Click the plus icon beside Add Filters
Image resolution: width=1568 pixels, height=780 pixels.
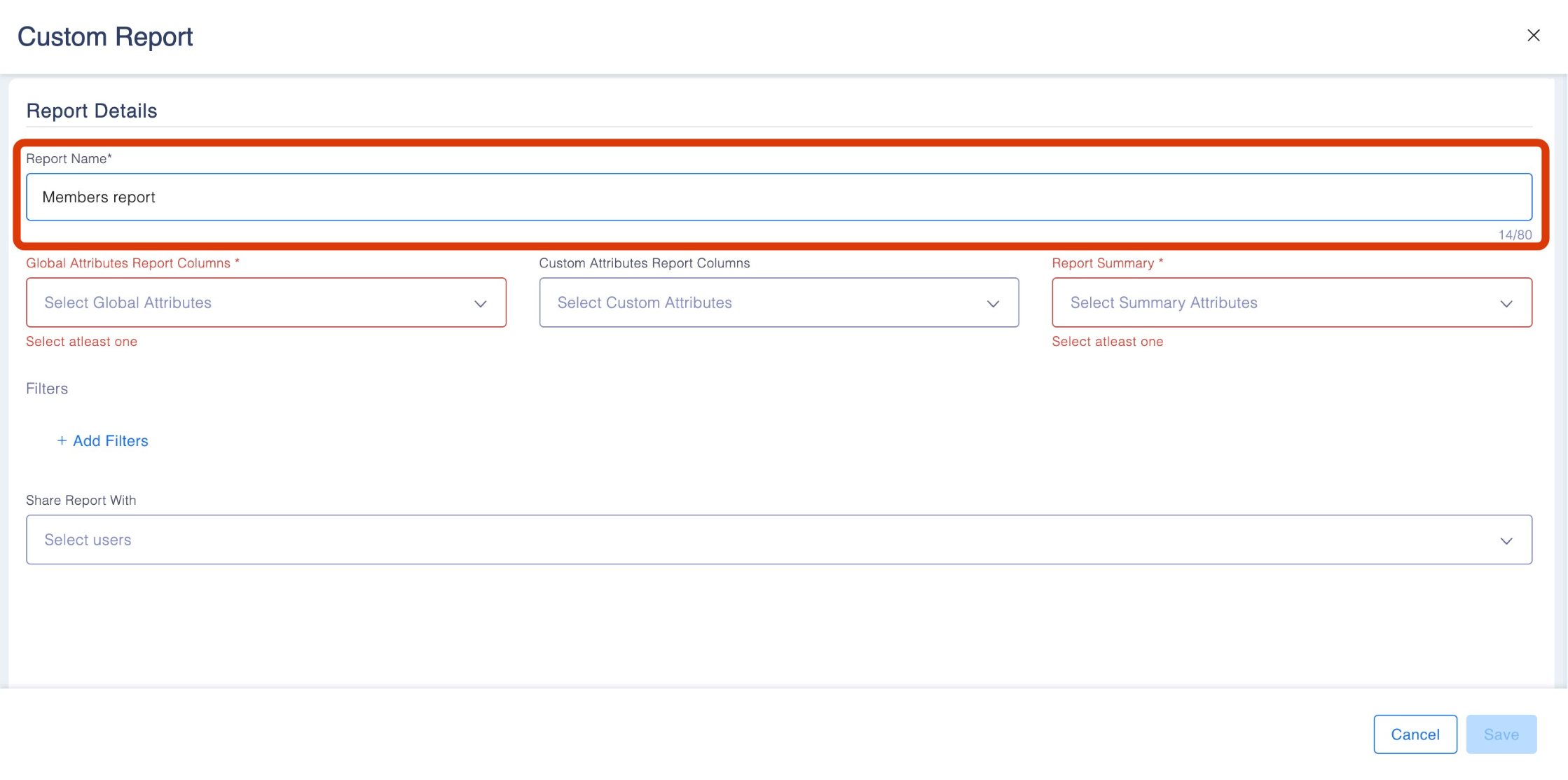point(62,440)
